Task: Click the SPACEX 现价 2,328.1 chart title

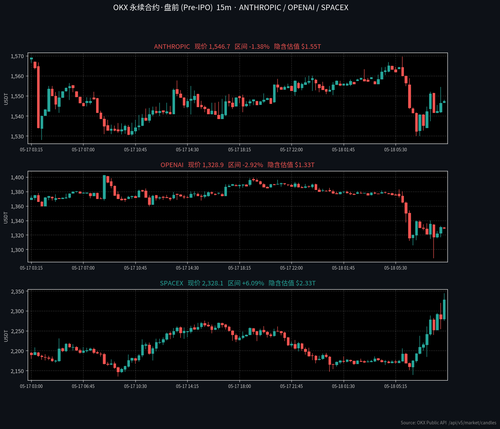Action: click(237, 283)
